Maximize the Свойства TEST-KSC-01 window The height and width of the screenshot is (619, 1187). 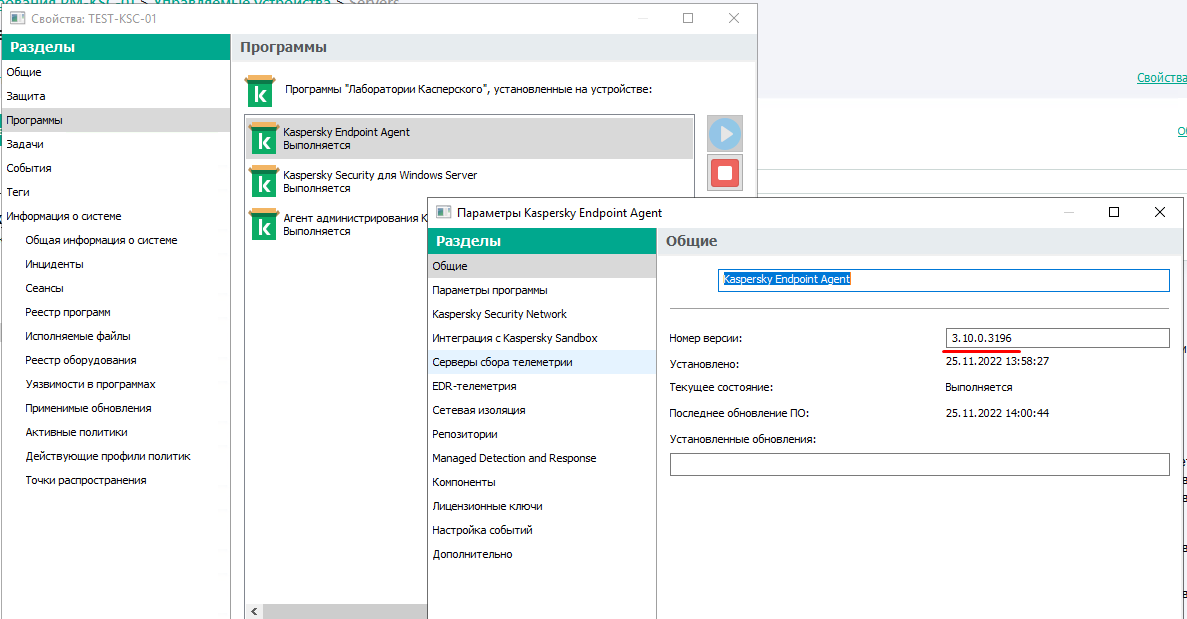687,18
